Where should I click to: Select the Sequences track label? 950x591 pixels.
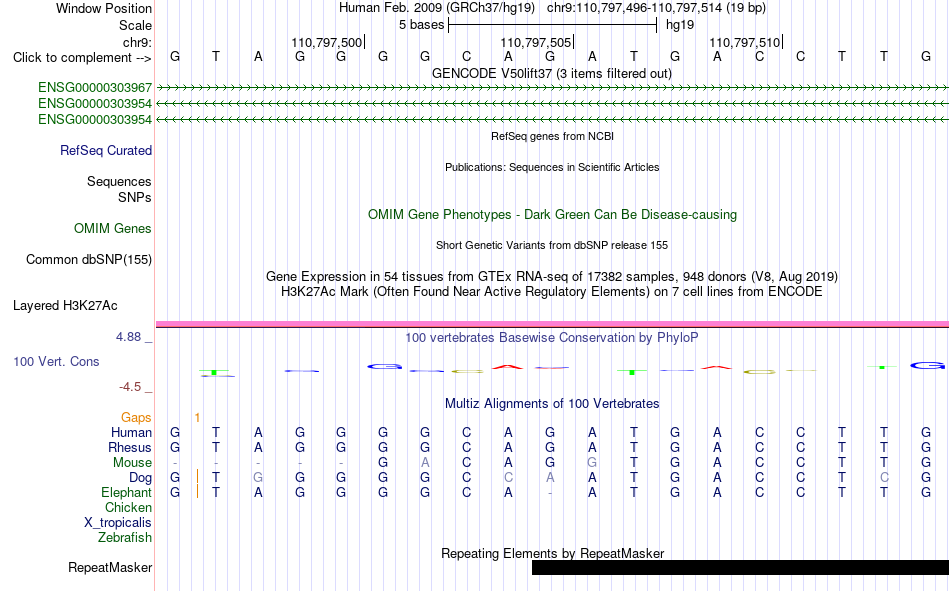tap(119, 181)
